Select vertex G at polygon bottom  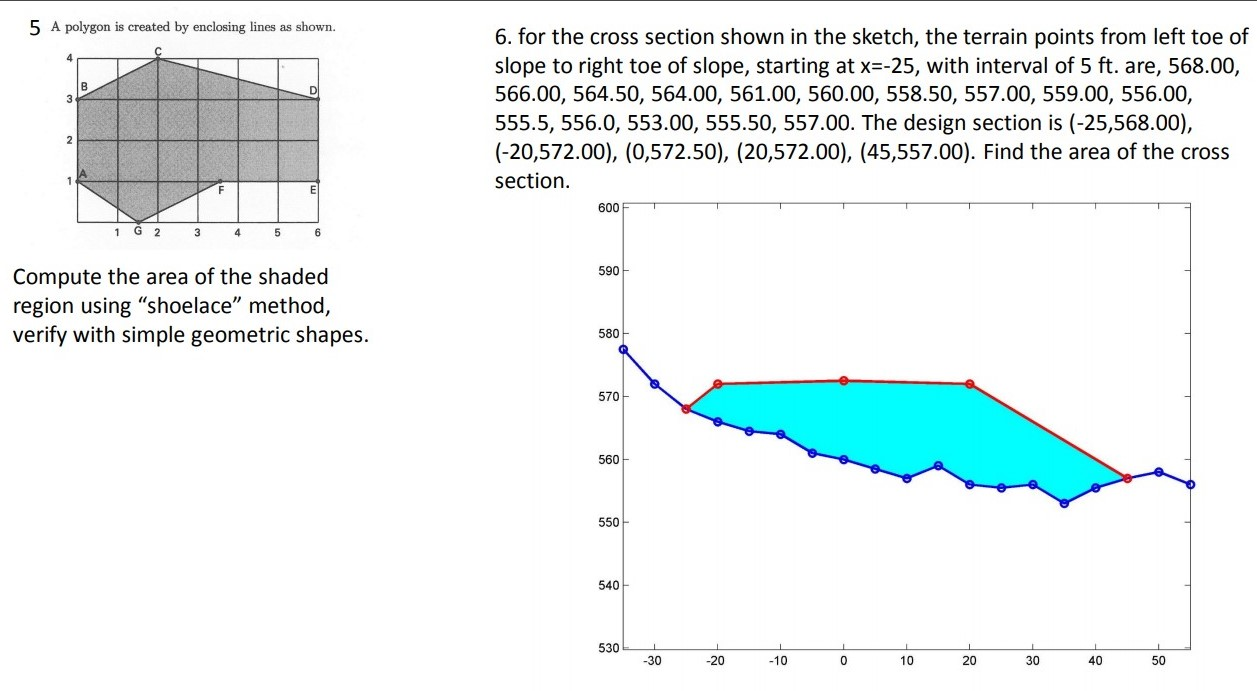point(138,222)
